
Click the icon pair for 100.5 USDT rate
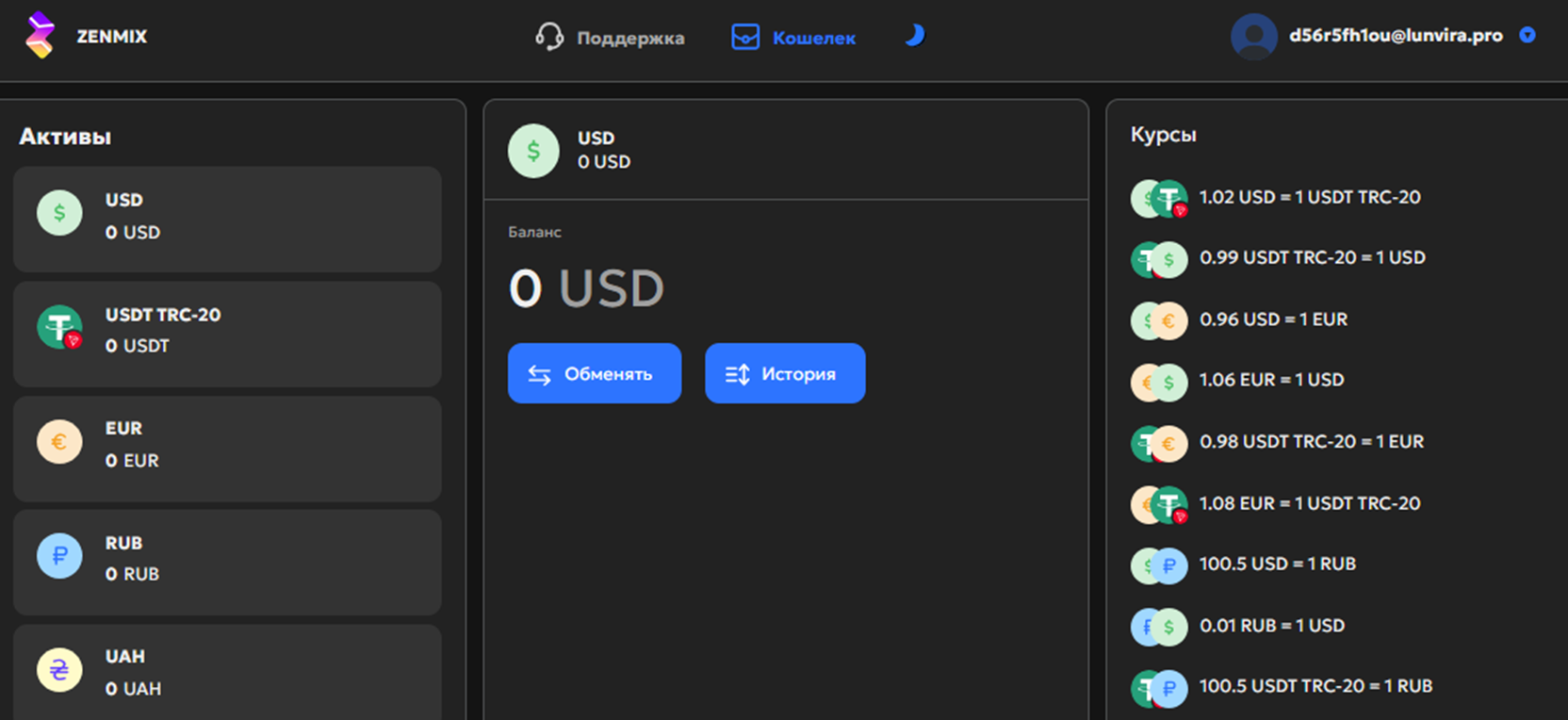point(1159,689)
